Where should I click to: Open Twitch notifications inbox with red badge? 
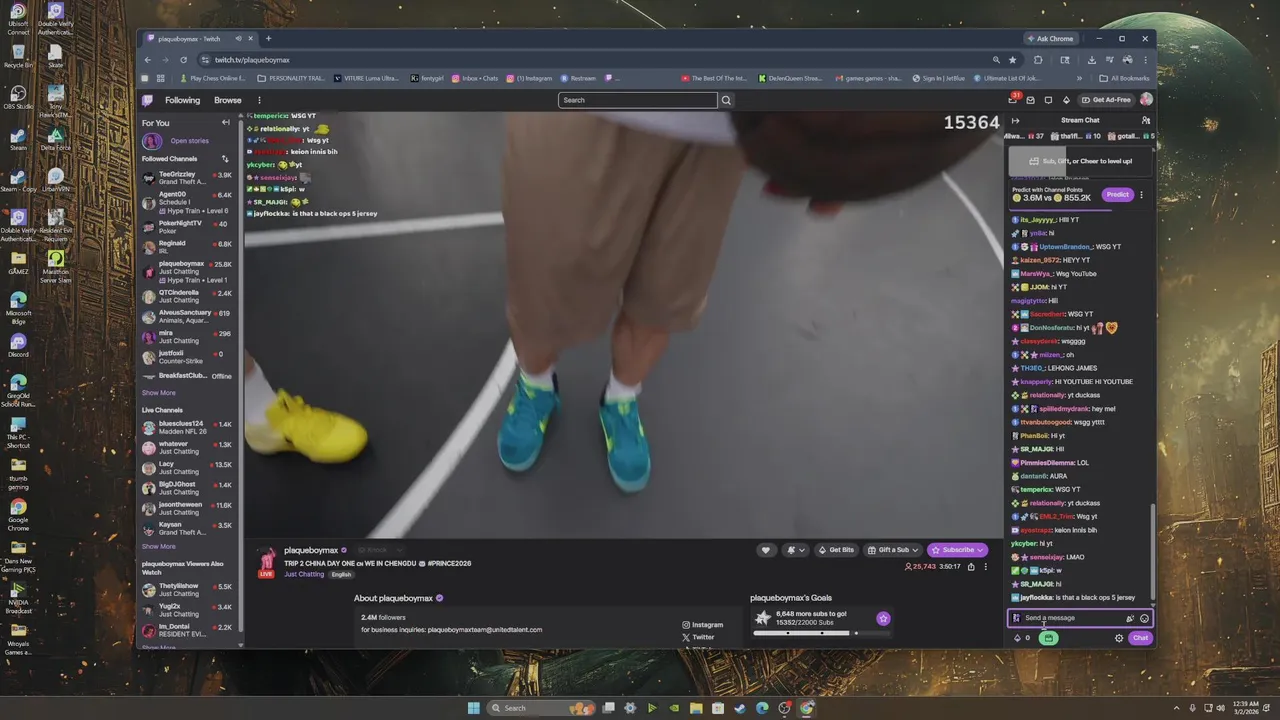tap(1013, 100)
